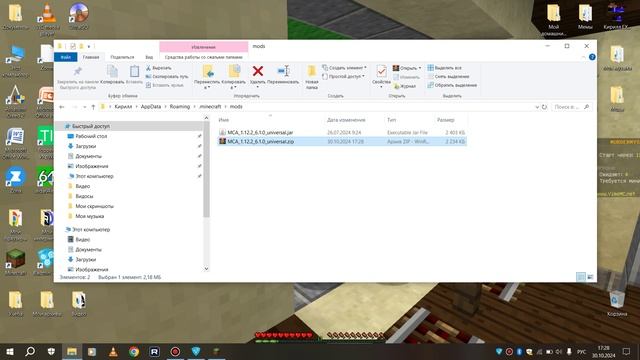Viewport: 640px width, 360px height.
Task: Click Изменить in the Открыть group
Action: [x=406, y=77]
